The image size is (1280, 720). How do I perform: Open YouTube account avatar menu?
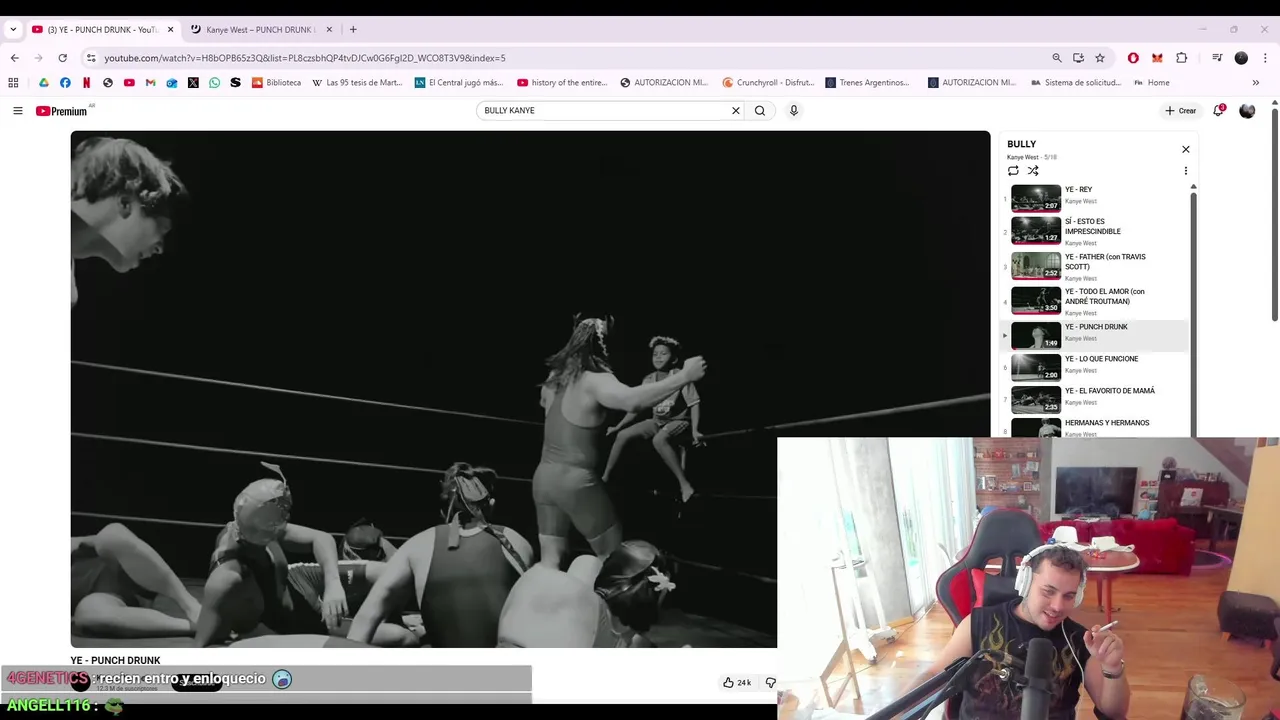pyautogui.click(x=1247, y=111)
